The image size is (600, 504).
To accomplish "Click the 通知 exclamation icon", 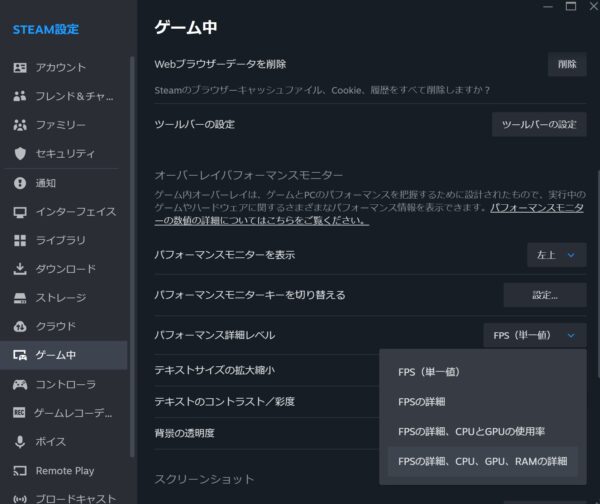I will [x=20, y=183].
